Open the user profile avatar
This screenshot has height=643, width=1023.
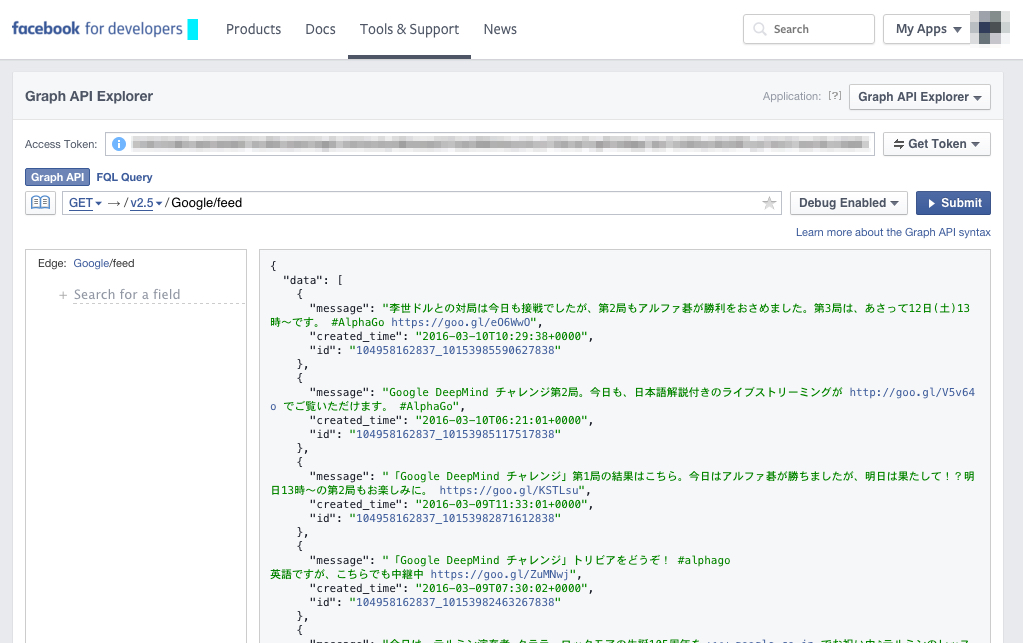point(990,29)
